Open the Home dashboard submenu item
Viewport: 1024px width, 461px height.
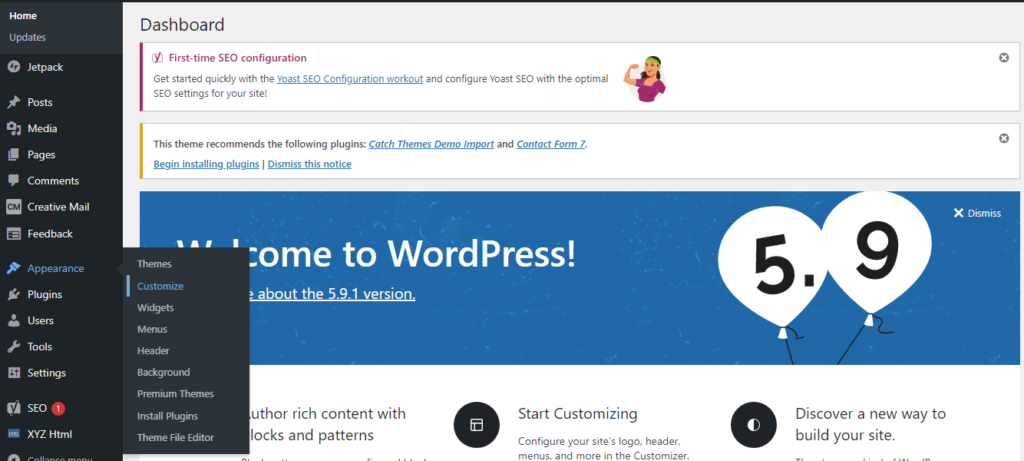click(x=23, y=16)
